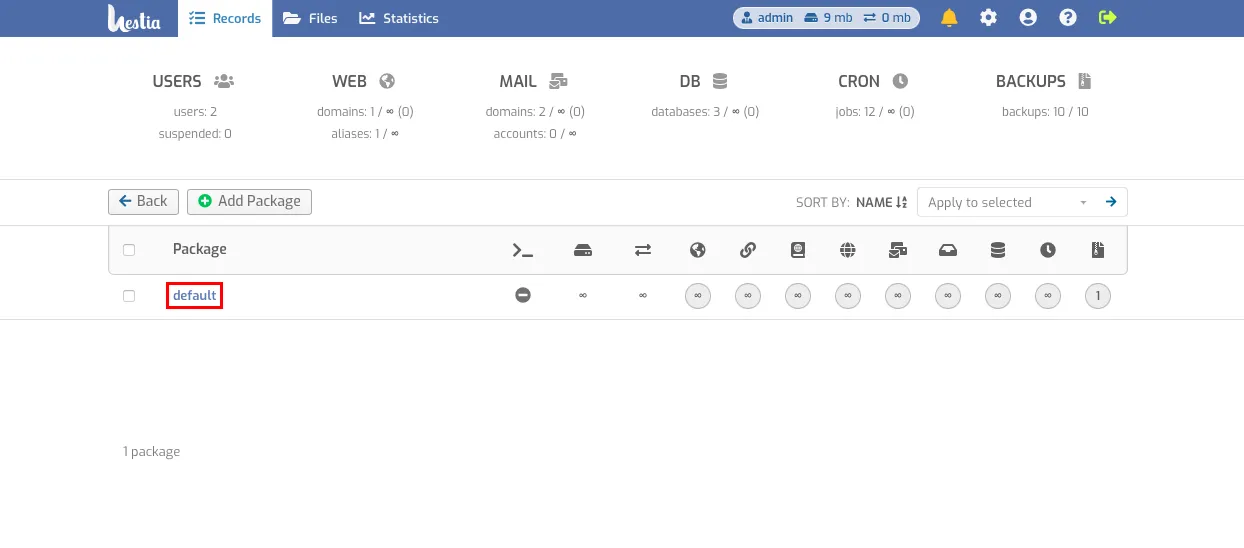The image size is (1244, 548).
Task: Open the notifications bell
Action: click(x=949, y=18)
